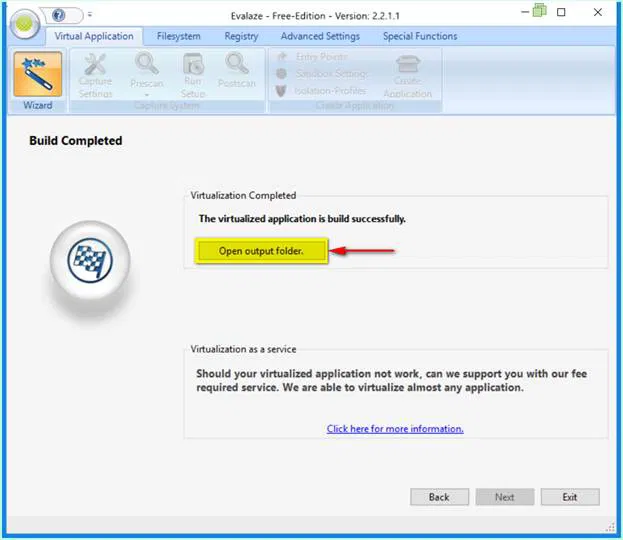This screenshot has width=623, height=540.
Task: Expand the quick access toolbar dropdown arrow
Action: pos(90,15)
